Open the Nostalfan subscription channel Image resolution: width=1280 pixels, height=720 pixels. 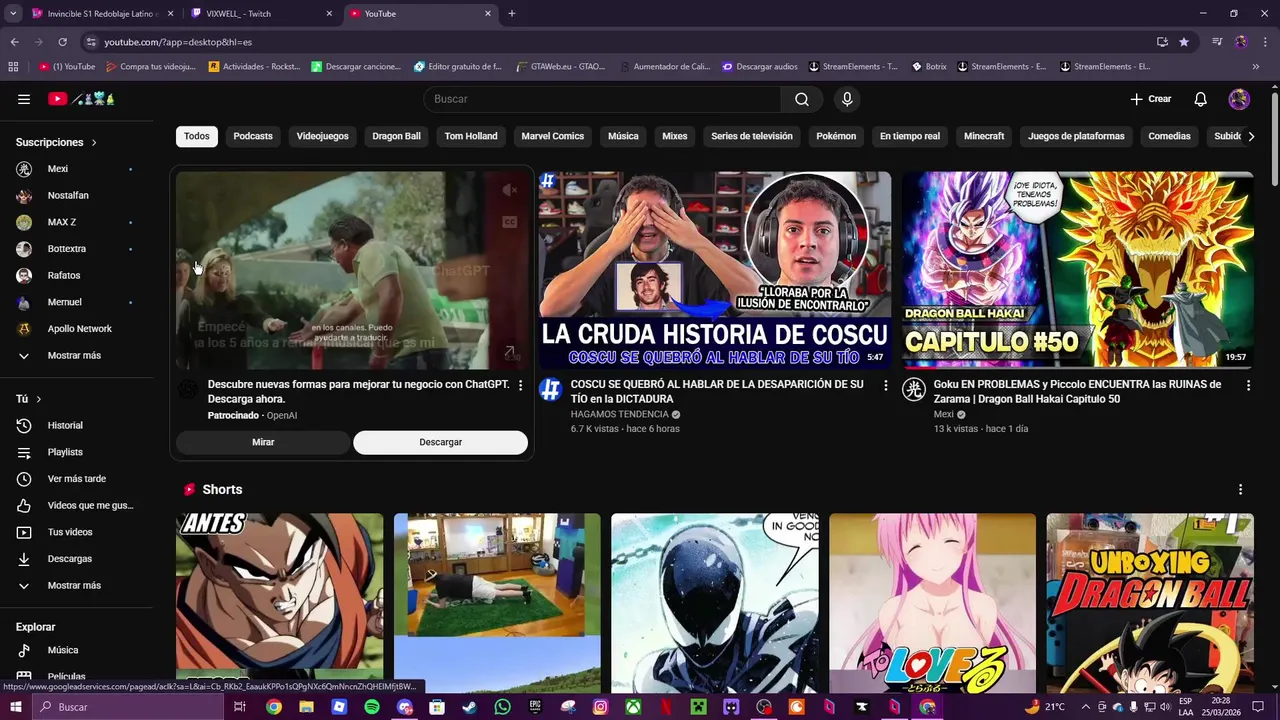75,196
